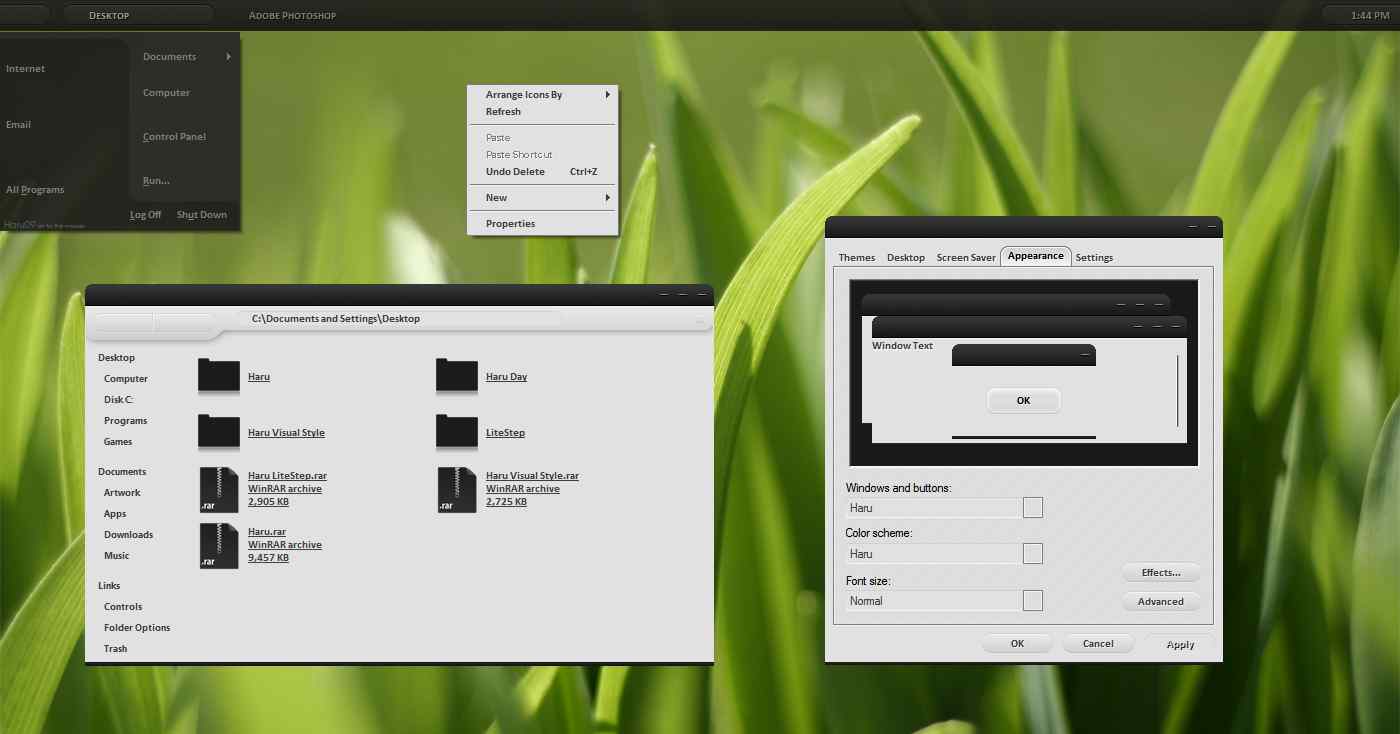The image size is (1400, 734).
Task: Open Trash in the sidebar
Action: click(x=116, y=649)
